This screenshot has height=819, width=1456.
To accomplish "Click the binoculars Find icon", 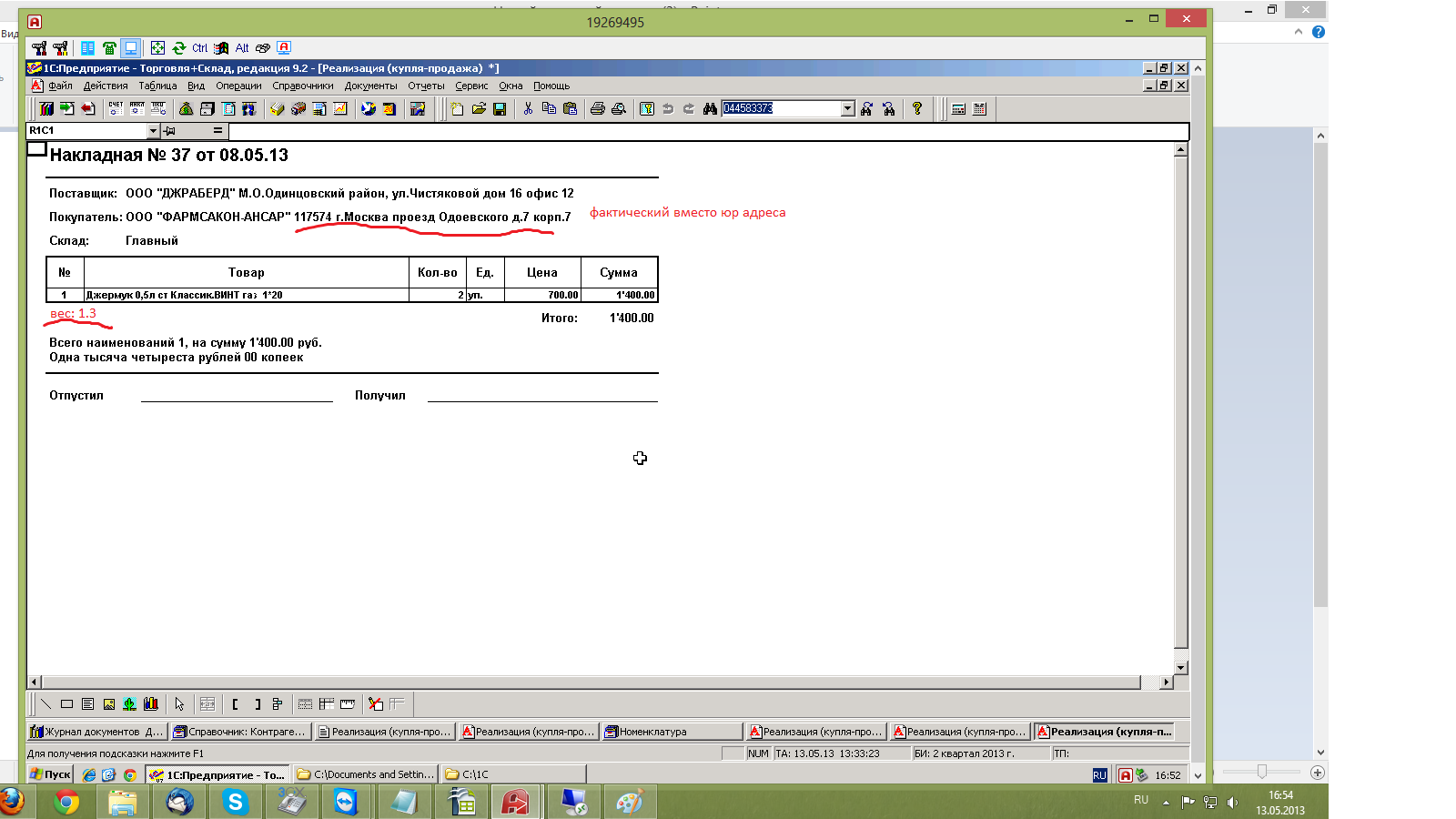I will pos(711,109).
